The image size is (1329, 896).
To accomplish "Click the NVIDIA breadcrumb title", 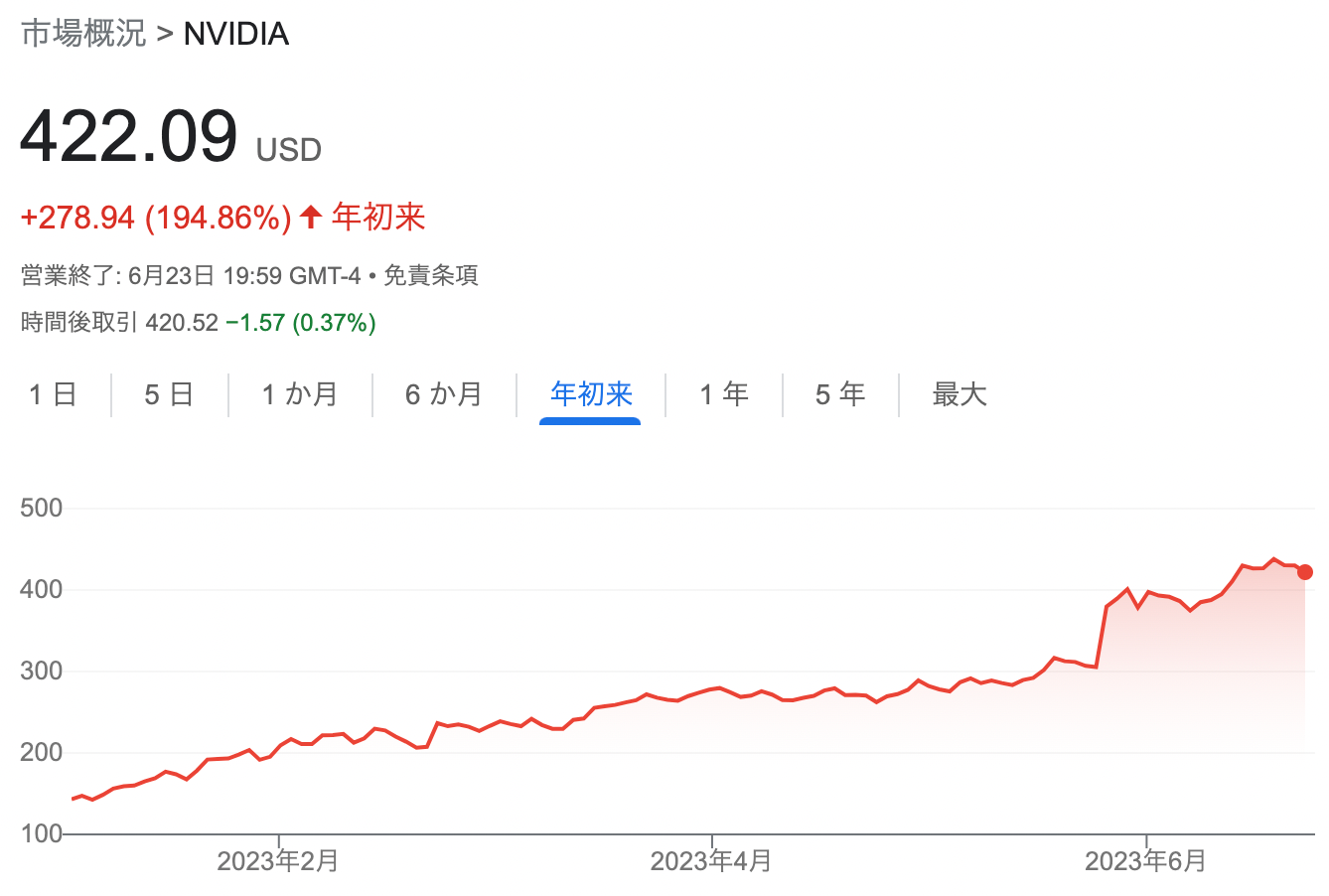I will click(x=236, y=34).
